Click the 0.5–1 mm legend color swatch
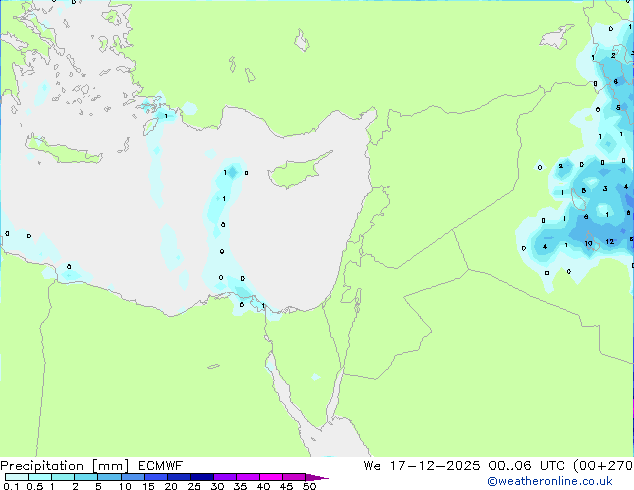The width and height of the screenshot is (634, 490). click(40, 477)
